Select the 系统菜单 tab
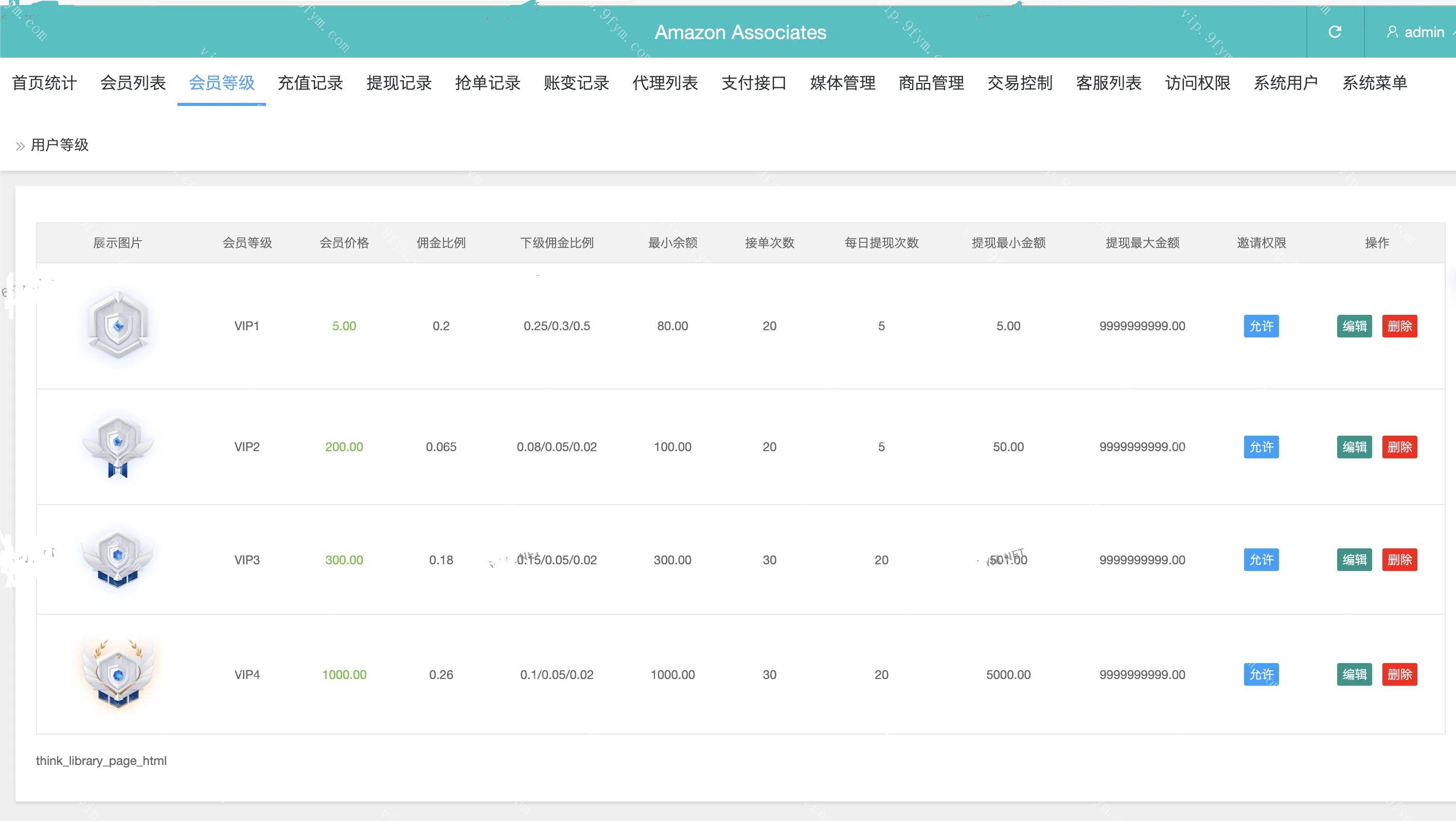This screenshot has width=1456, height=821. [1375, 83]
